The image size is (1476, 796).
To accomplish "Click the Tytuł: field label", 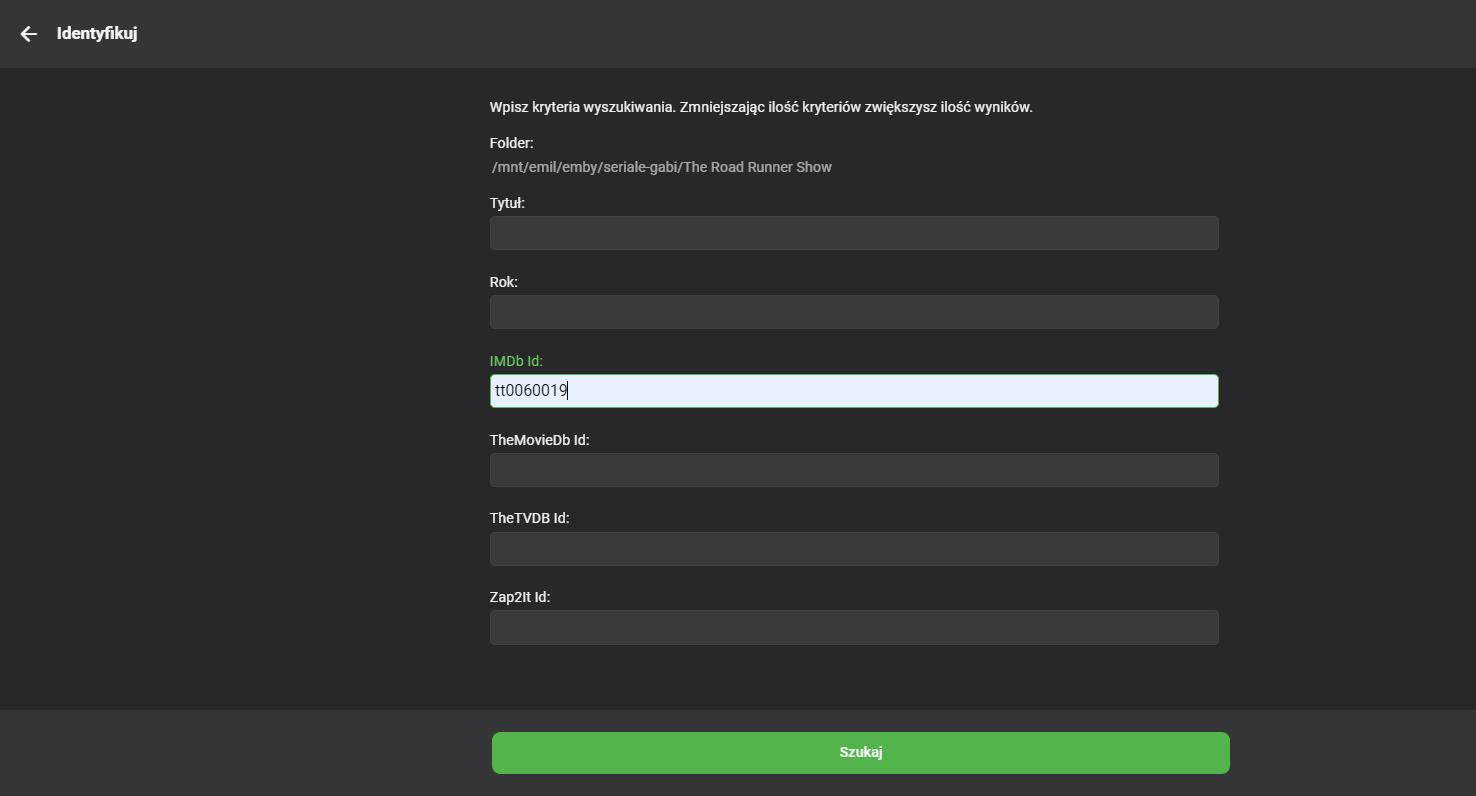I will click(507, 203).
